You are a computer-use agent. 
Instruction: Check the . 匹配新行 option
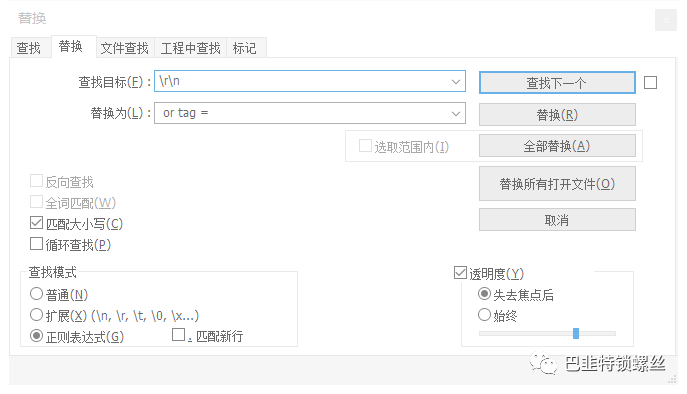[x=178, y=335]
